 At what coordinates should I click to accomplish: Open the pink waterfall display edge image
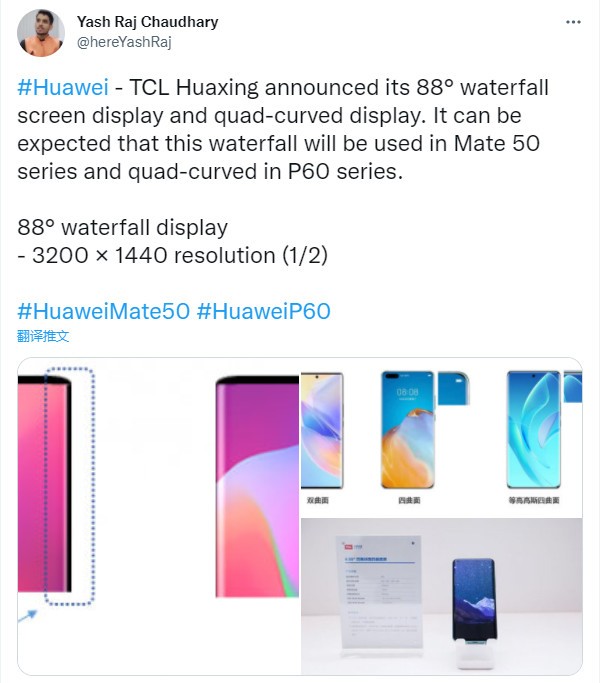pos(159,517)
